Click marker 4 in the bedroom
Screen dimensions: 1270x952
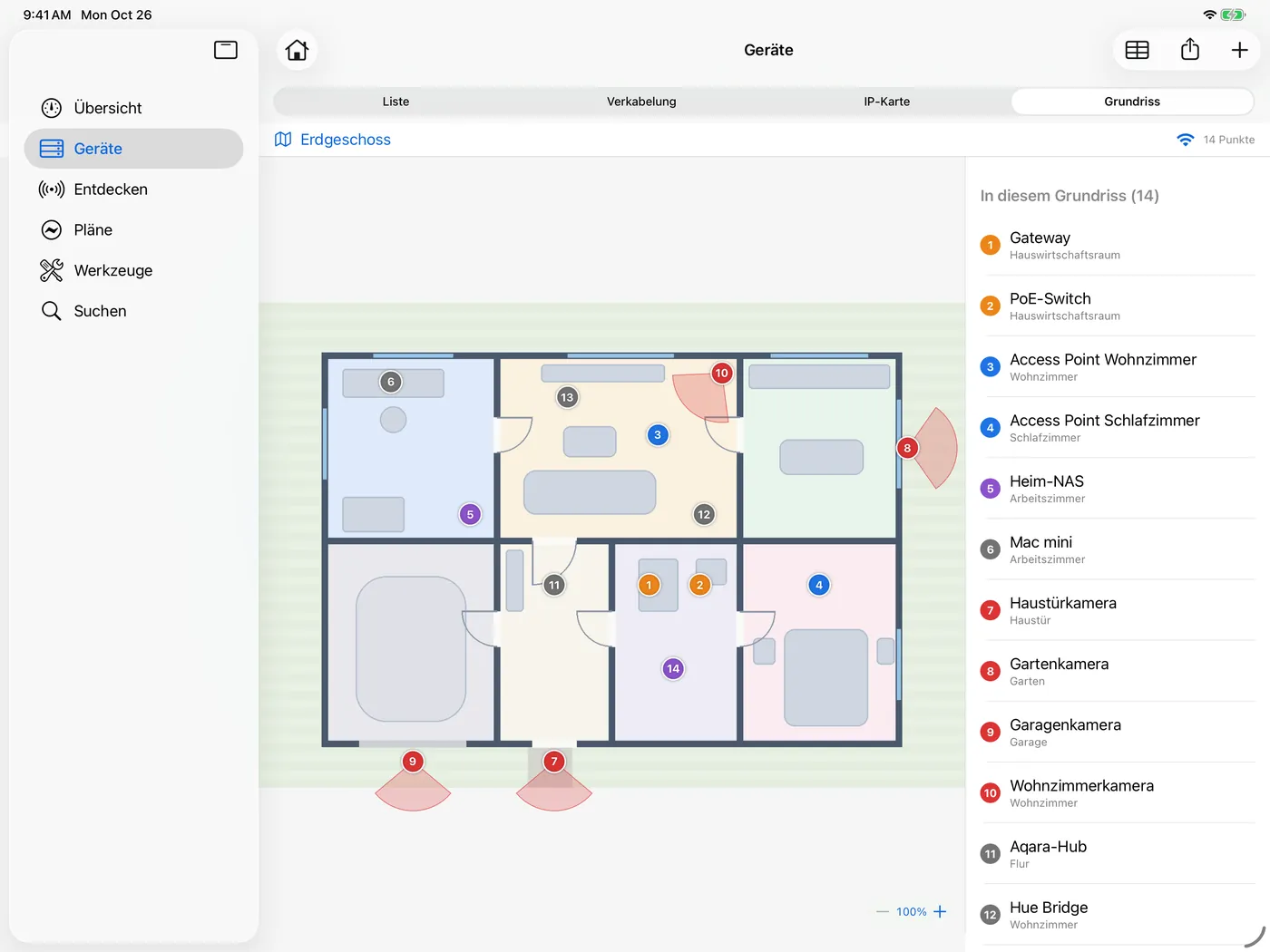(x=819, y=585)
